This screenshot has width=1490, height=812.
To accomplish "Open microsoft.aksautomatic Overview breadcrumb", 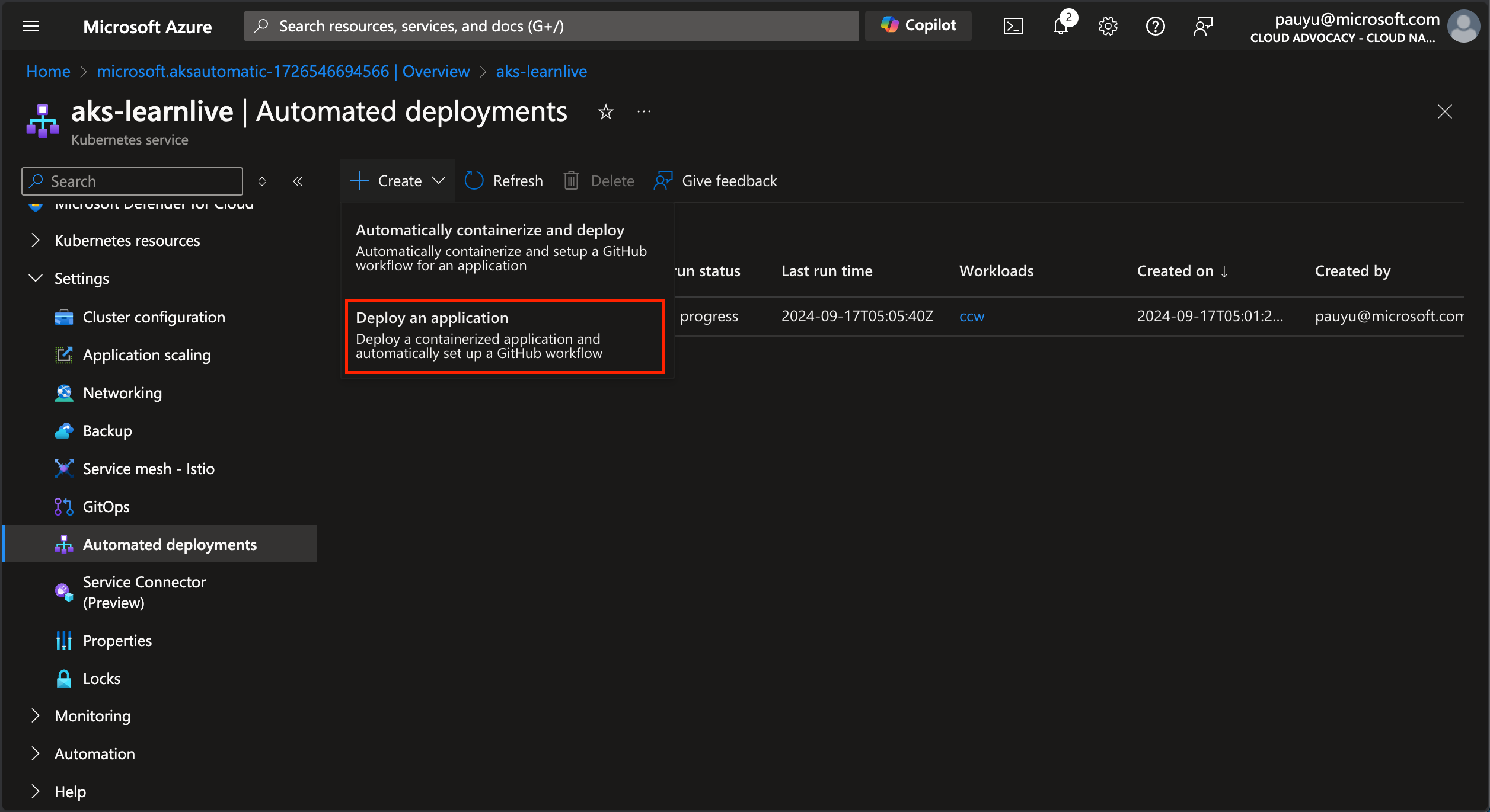I will [x=283, y=72].
